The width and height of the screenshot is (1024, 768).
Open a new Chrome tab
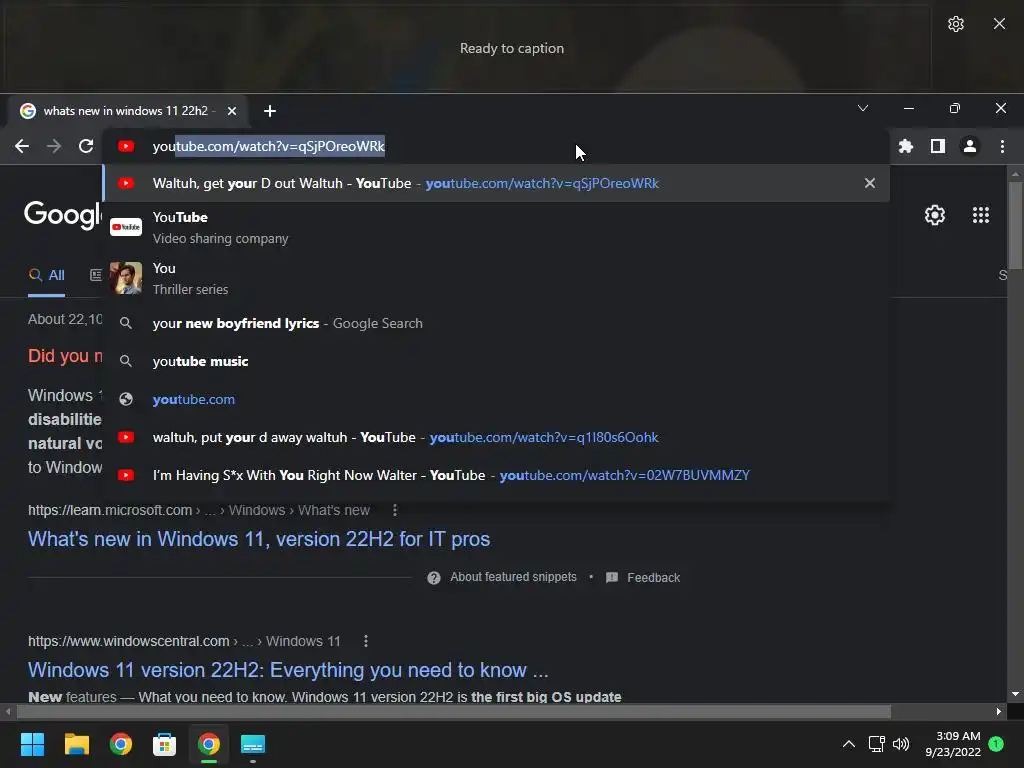coord(270,111)
